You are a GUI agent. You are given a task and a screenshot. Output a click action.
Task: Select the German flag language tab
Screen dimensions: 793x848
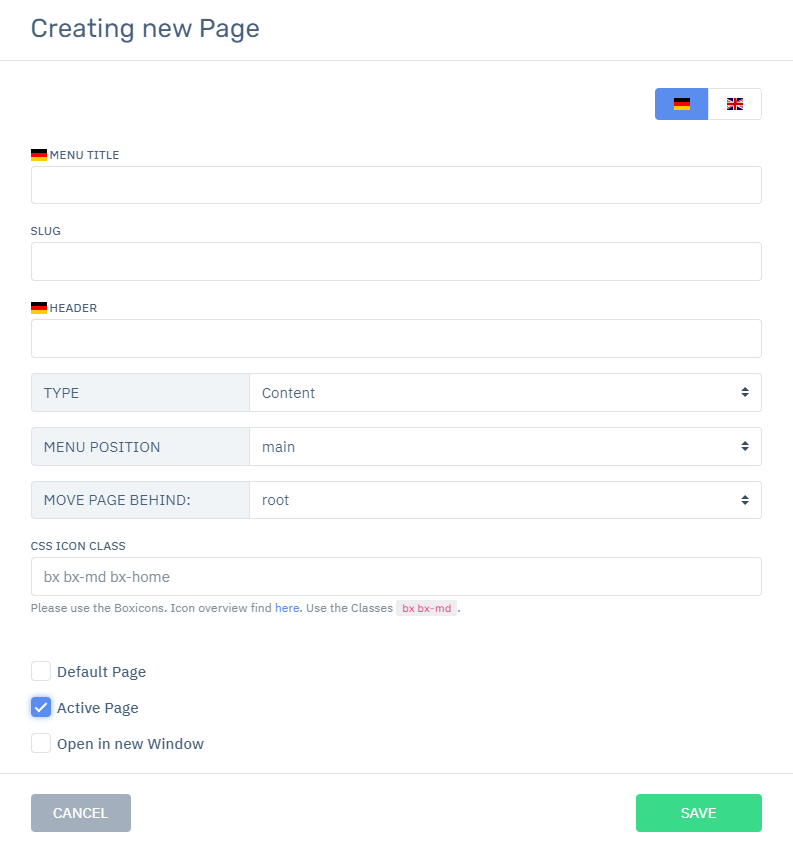(682, 103)
